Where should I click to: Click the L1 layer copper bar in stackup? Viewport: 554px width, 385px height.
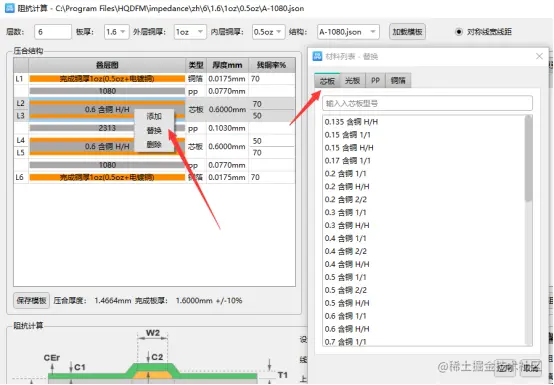click(x=107, y=79)
